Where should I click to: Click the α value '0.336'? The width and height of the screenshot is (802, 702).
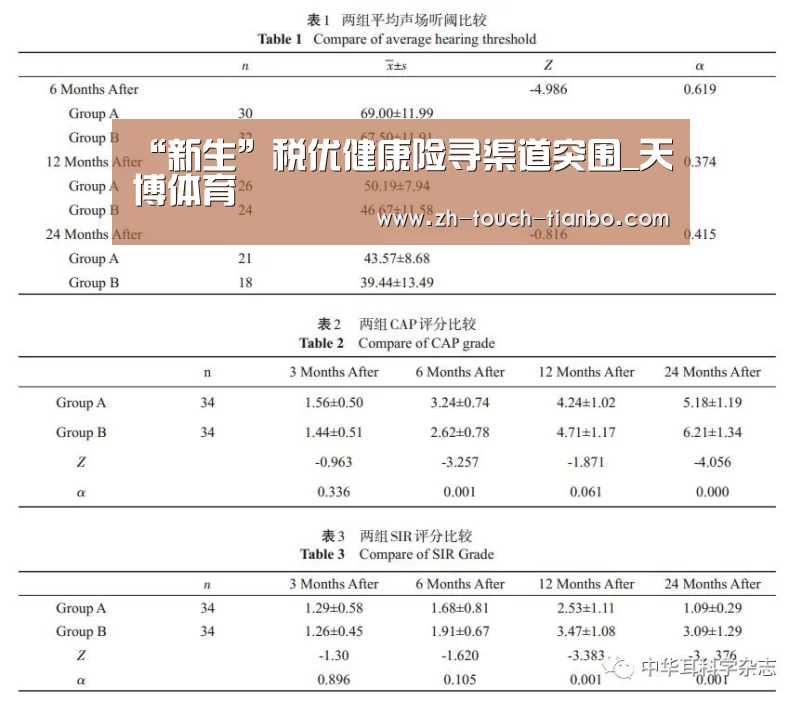point(334,492)
